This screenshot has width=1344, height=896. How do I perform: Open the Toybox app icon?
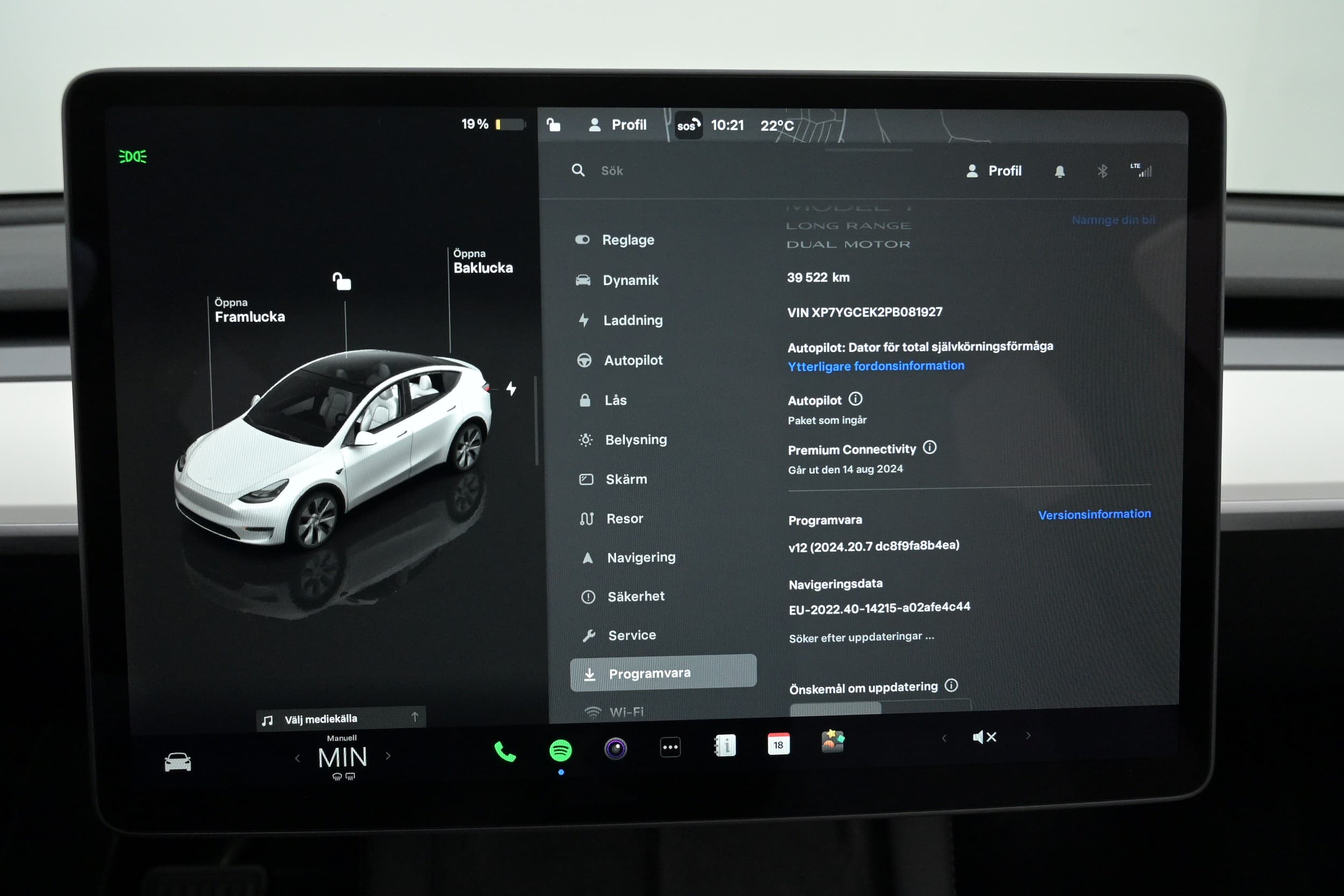(x=833, y=742)
